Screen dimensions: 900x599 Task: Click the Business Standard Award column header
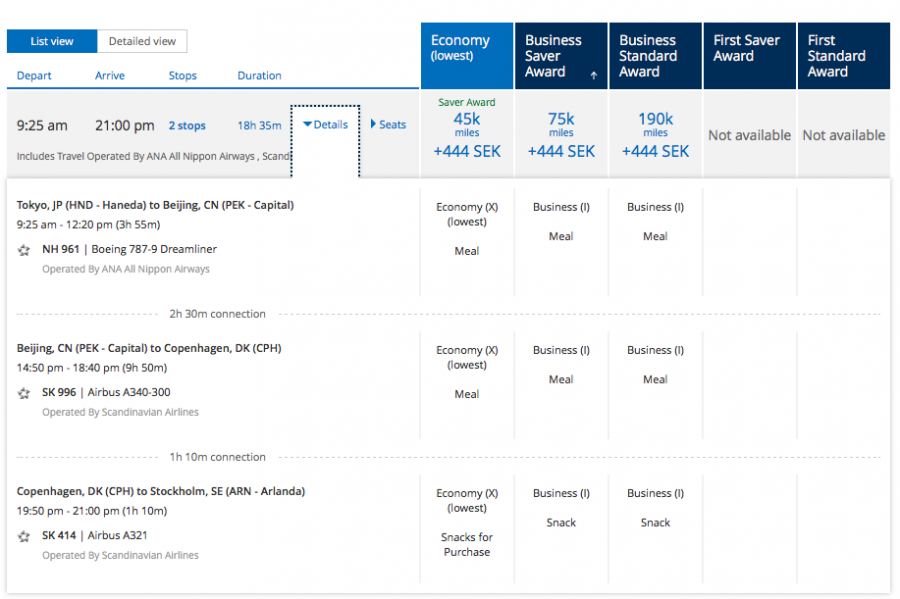coord(655,56)
